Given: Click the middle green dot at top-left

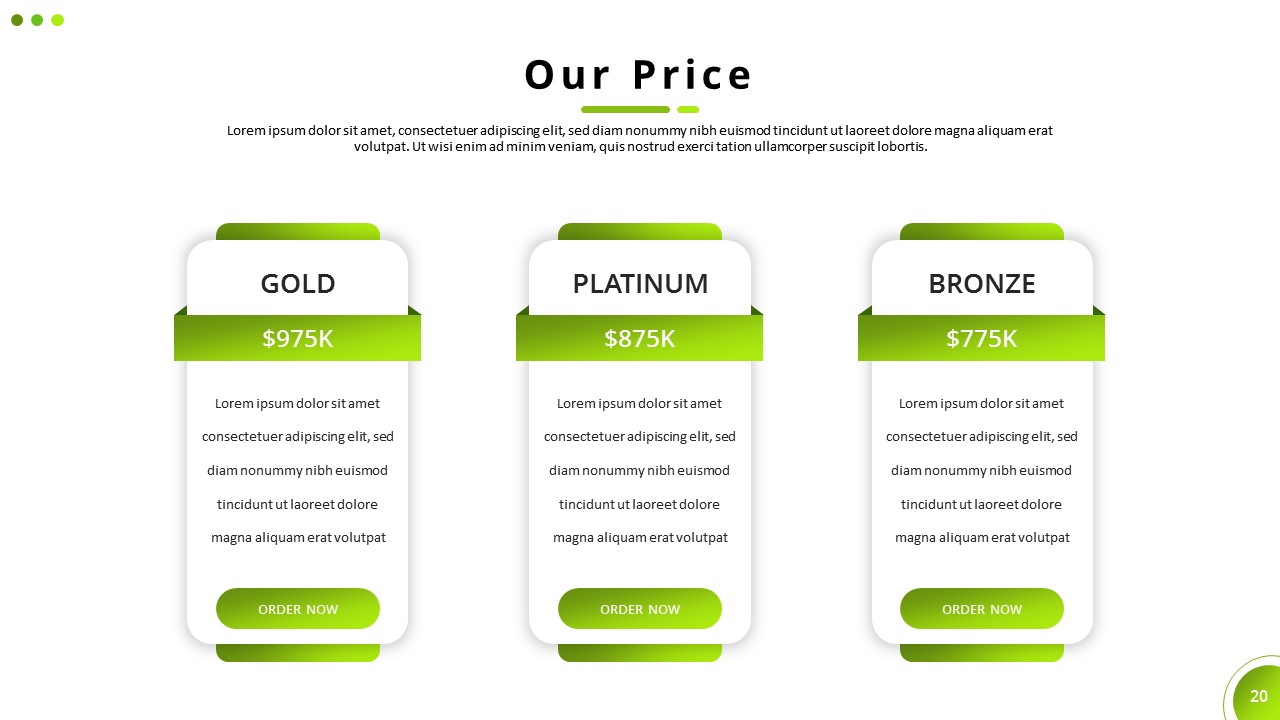Looking at the screenshot, I should (x=37, y=20).
